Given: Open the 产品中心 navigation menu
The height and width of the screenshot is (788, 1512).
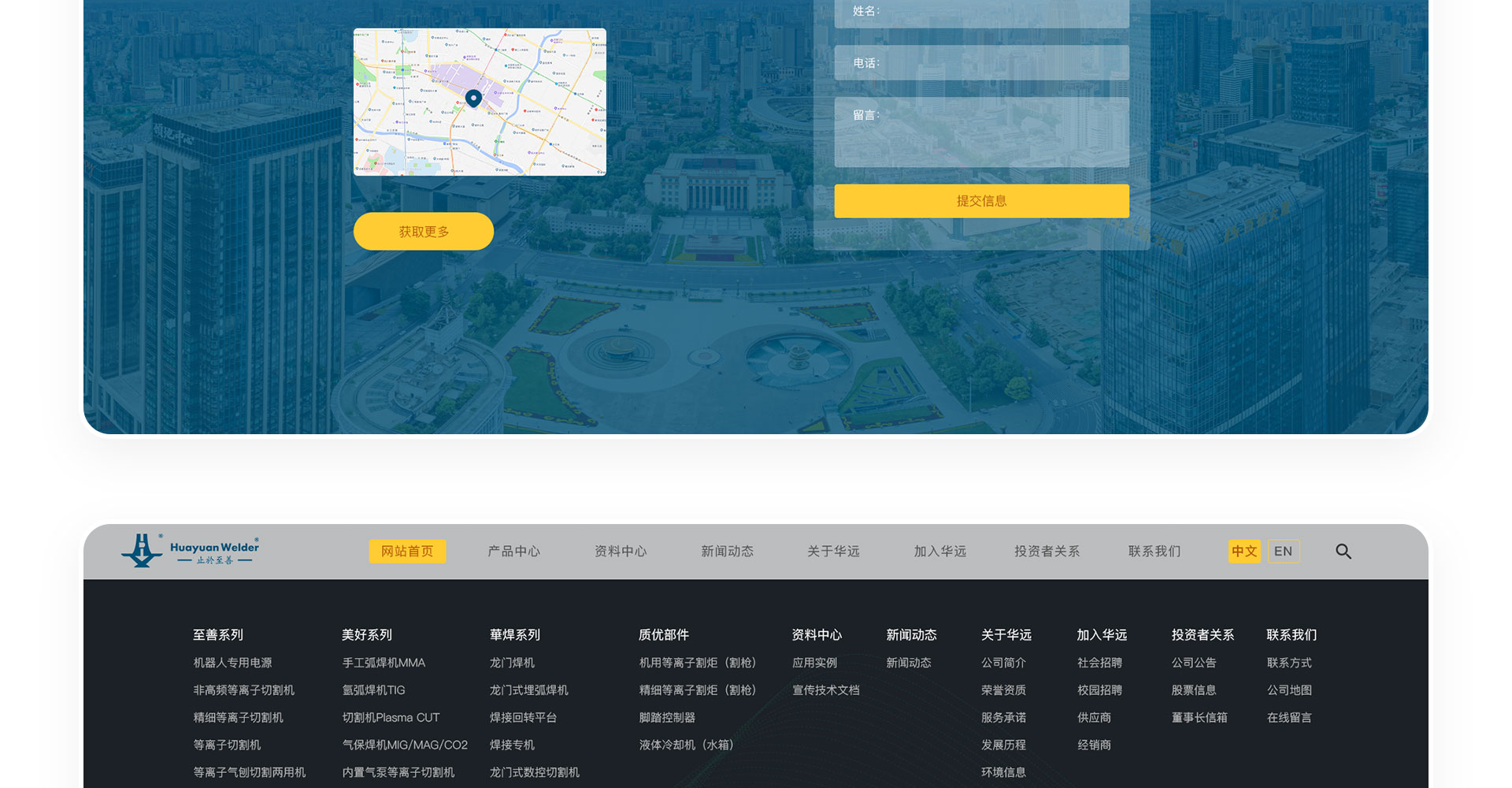Looking at the screenshot, I should (x=513, y=552).
